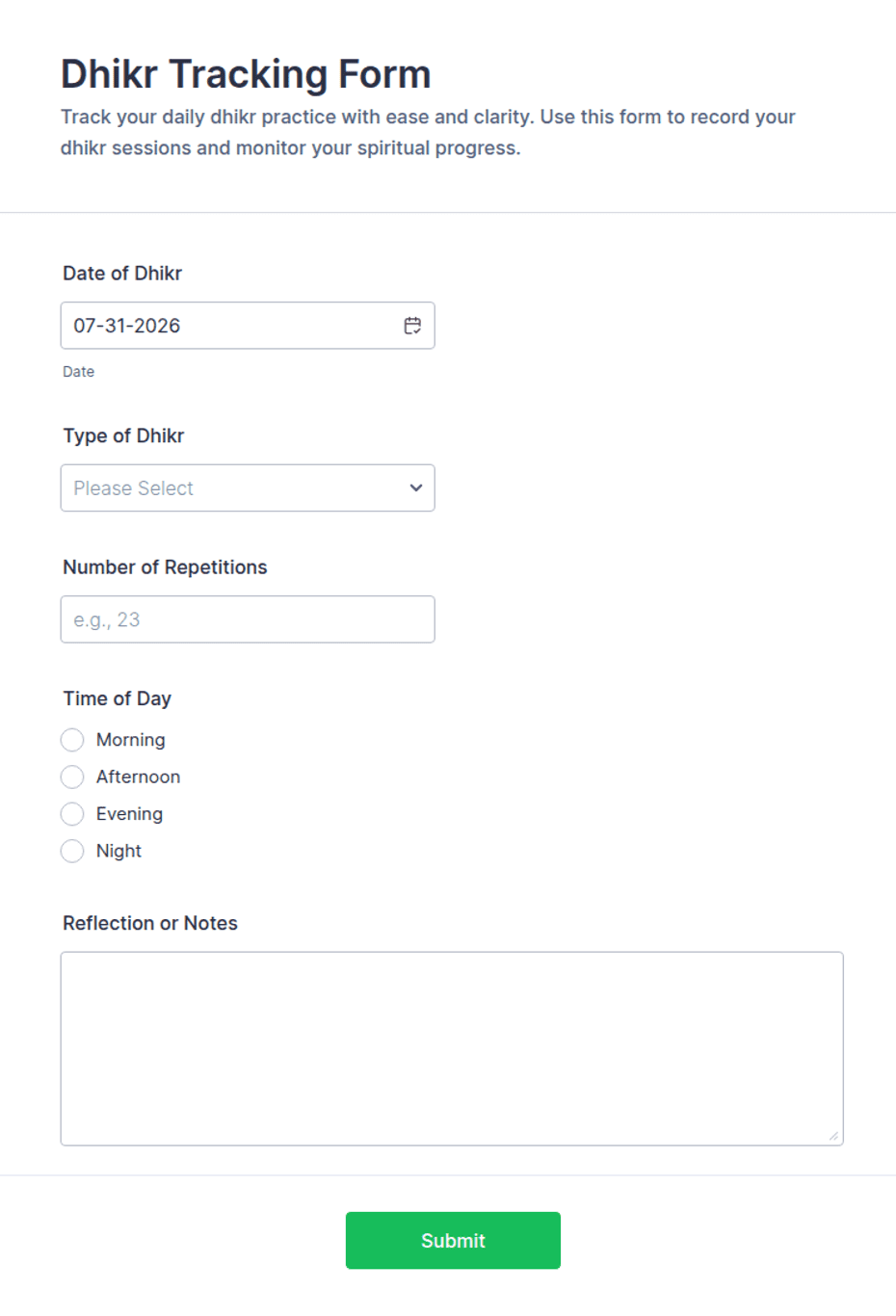Click inside the Reflection or Notes textarea

point(452,1048)
